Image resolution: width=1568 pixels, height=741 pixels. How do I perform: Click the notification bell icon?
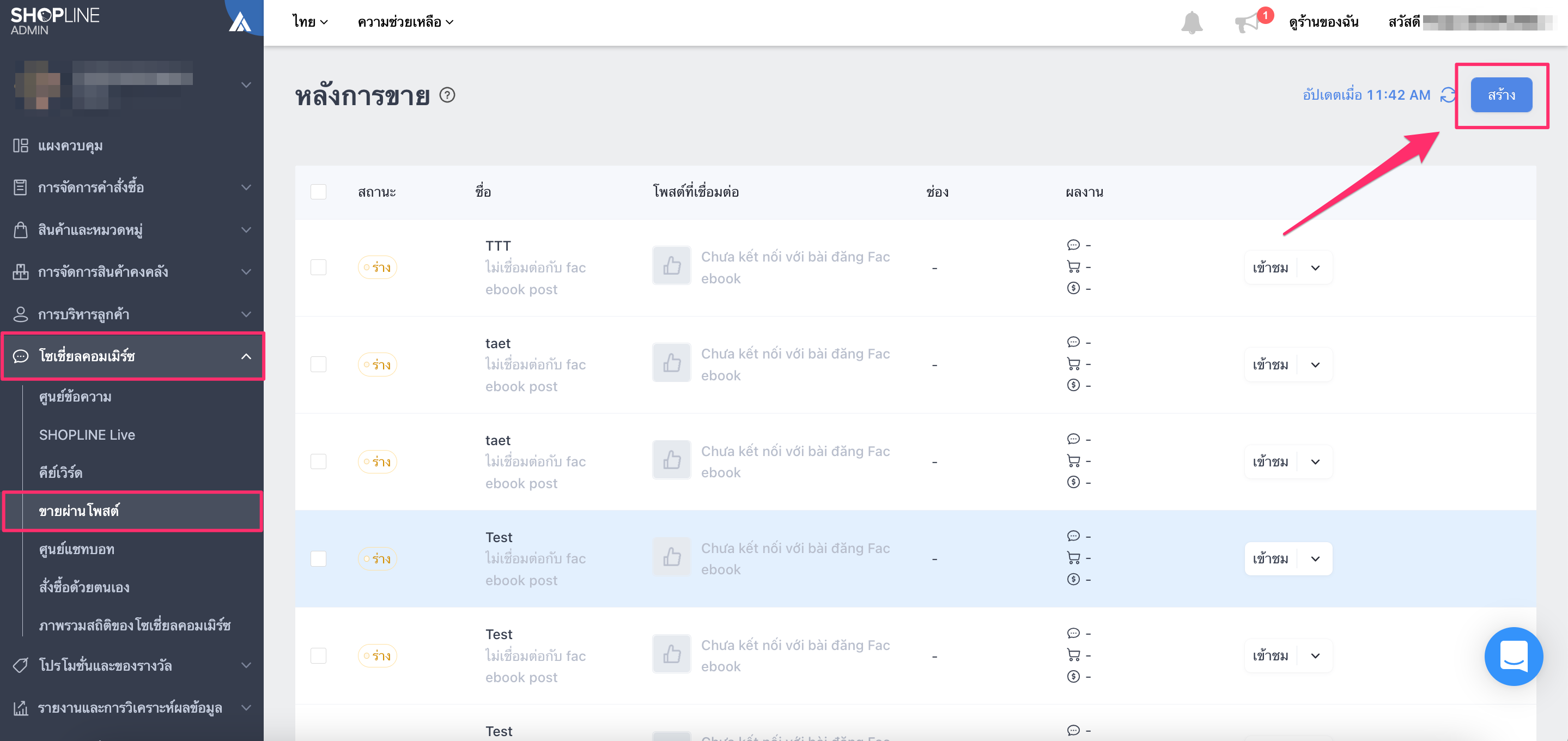(x=1191, y=23)
